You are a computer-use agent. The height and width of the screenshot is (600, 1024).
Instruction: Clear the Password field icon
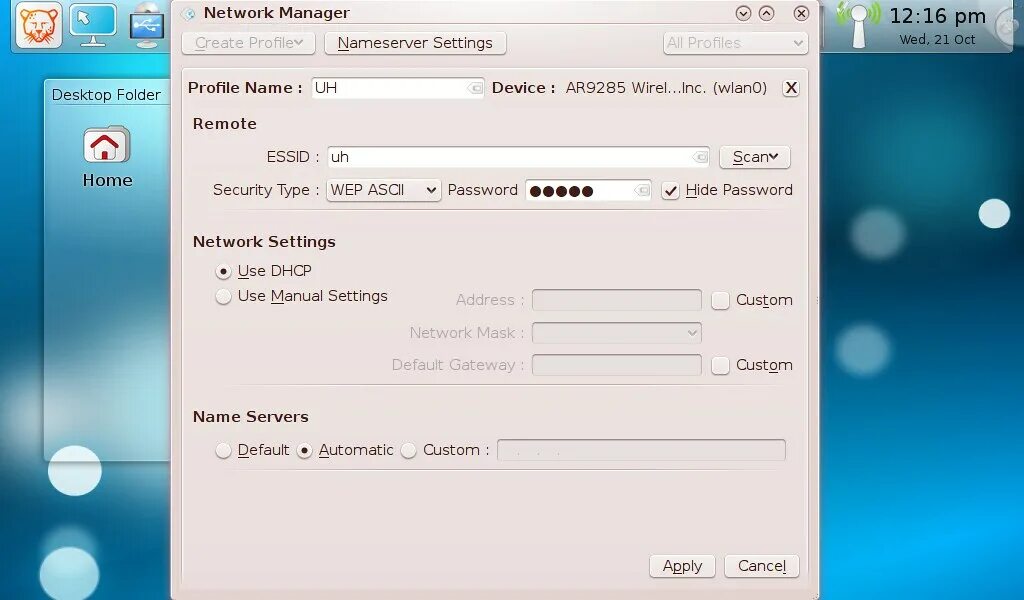pos(642,190)
